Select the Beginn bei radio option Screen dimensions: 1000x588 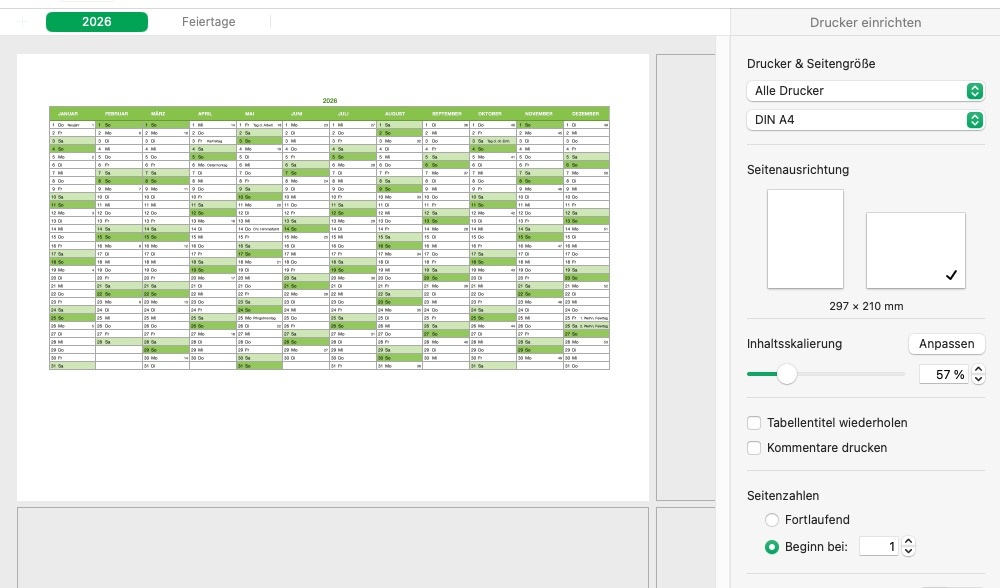pyautogui.click(x=772, y=547)
